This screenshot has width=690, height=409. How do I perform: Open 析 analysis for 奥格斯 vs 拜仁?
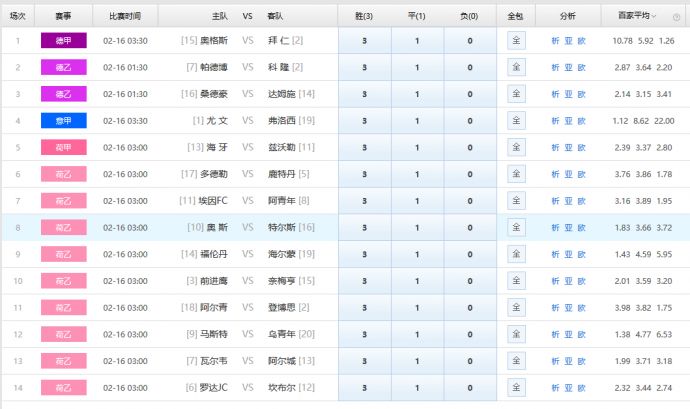pyautogui.click(x=555, y=41)
